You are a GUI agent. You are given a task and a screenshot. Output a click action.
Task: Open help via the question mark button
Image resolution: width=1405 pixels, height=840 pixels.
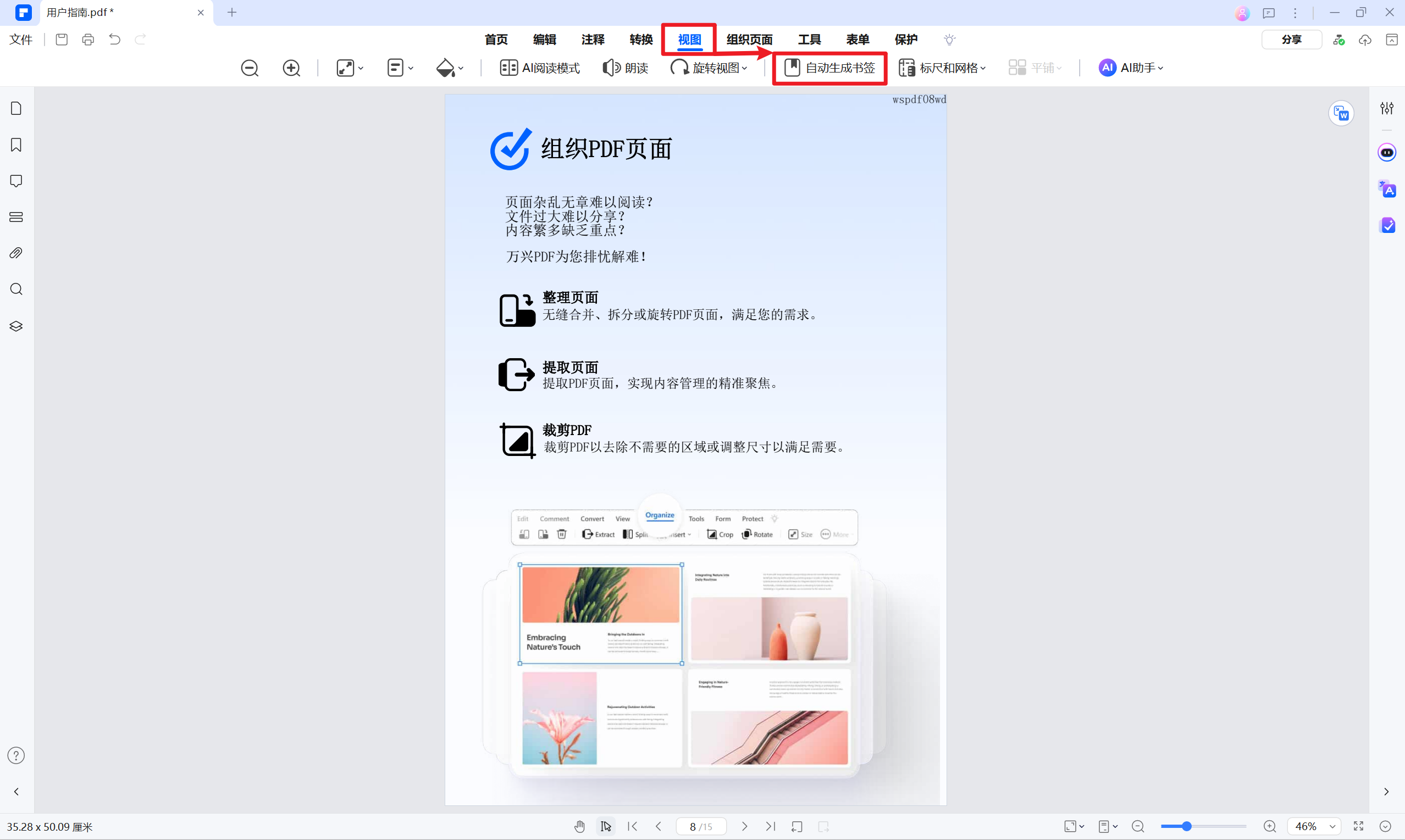tap(16, 755)
